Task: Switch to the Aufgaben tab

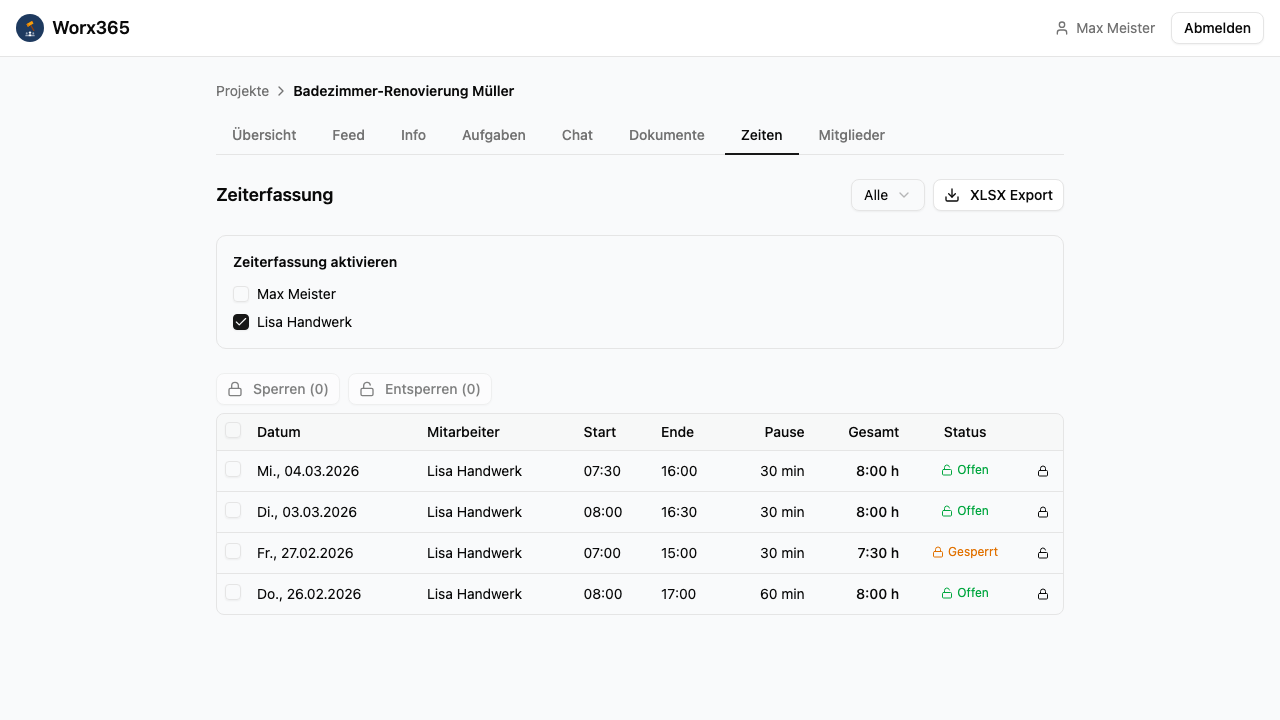Action: tap(493, 135)
